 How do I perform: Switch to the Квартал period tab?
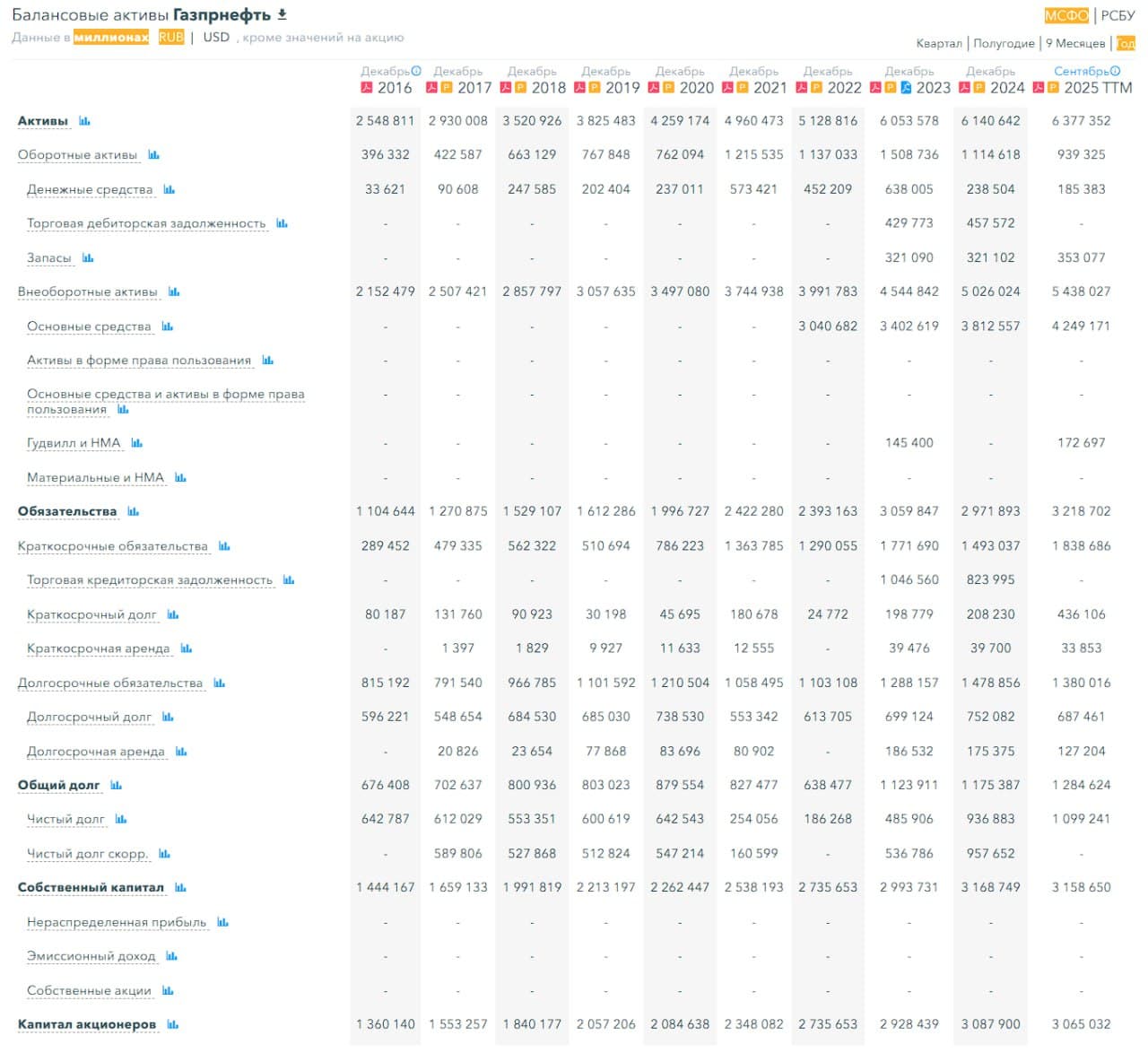(x=938, y=43)
